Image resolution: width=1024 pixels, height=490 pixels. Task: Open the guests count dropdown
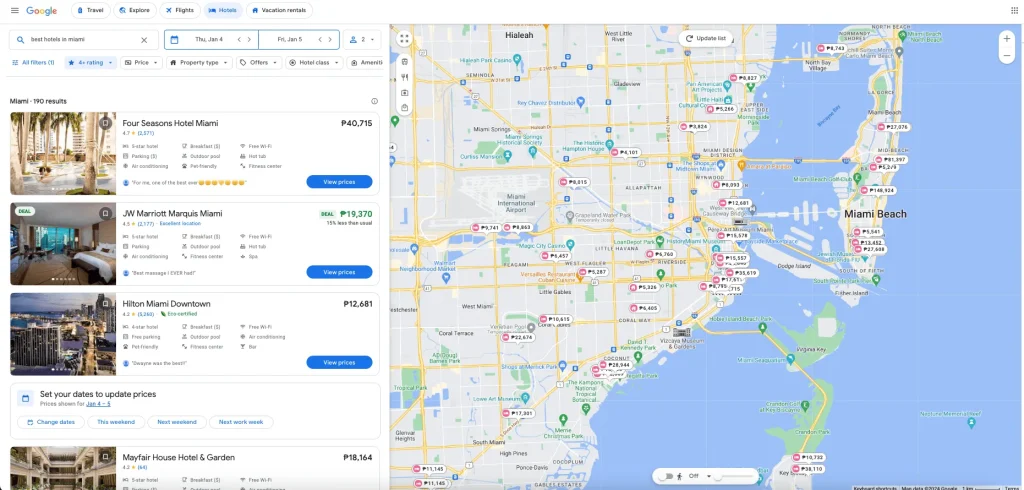362,40
